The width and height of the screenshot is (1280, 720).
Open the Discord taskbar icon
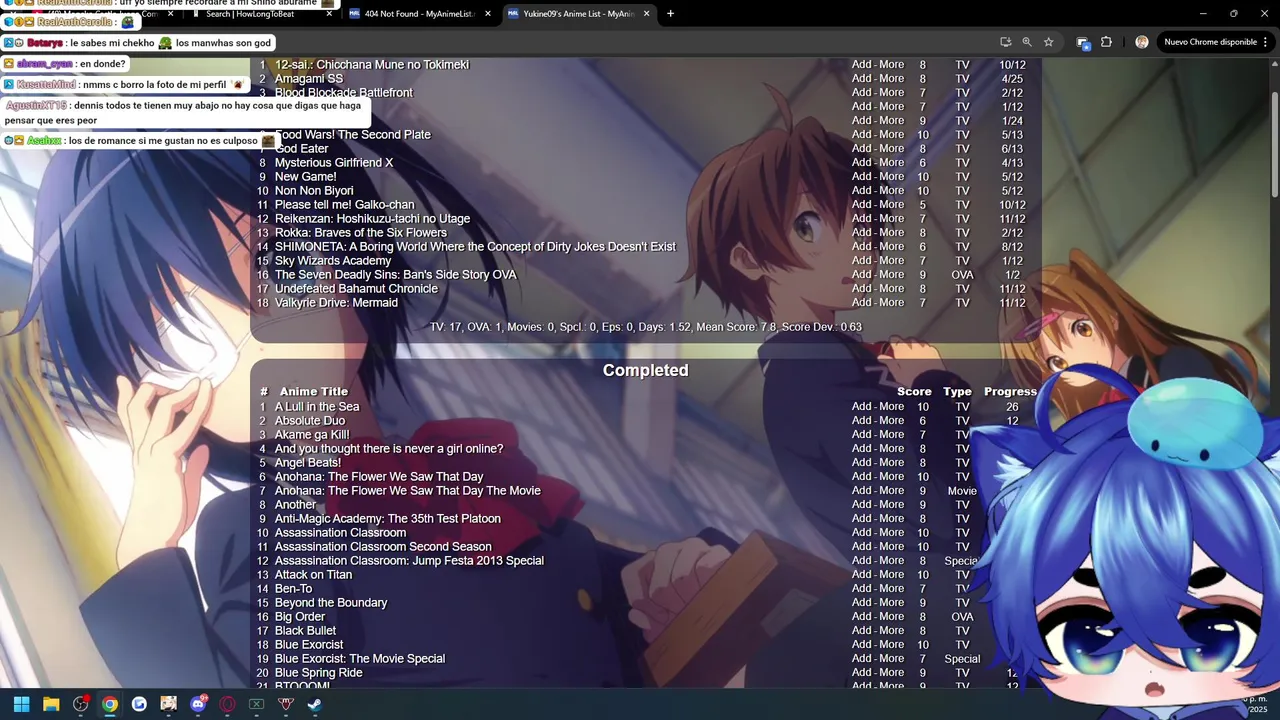(198, 704)
